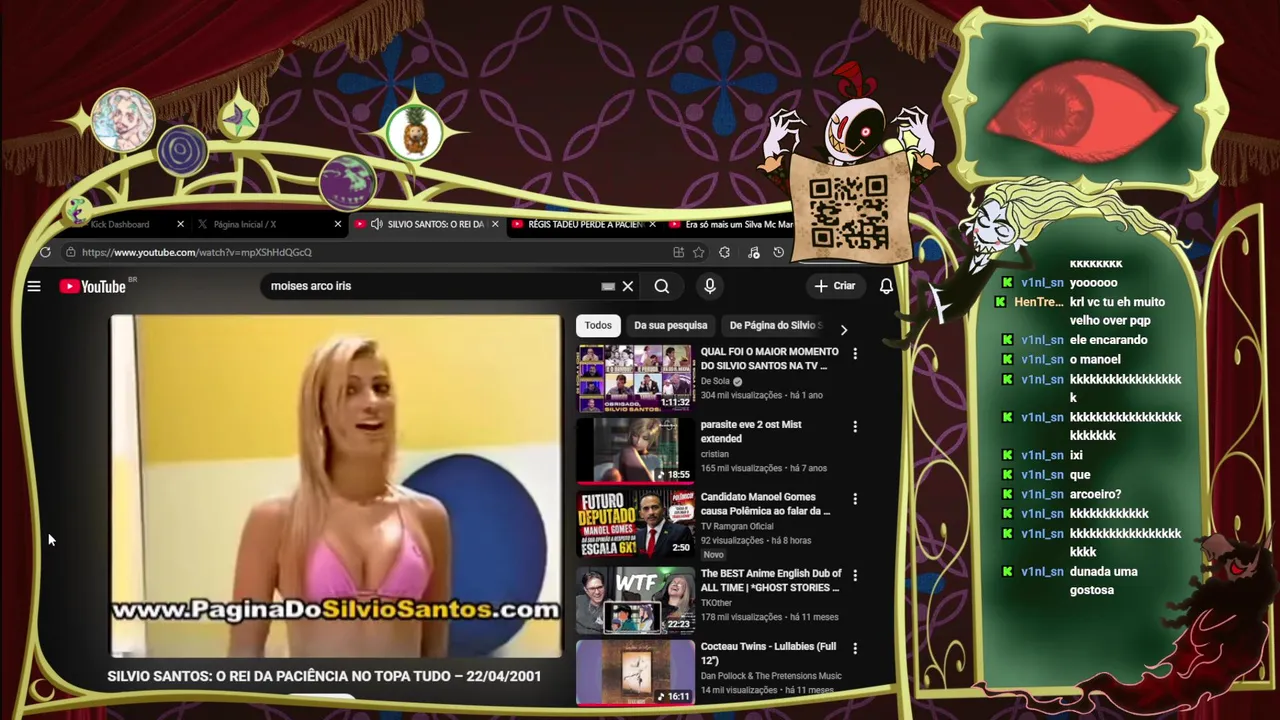Image resolution: width=1280 pixels, height=720 pixels.
Task: Switch to the Era só mais um Silva tab
Action: [x=731, y=224]
